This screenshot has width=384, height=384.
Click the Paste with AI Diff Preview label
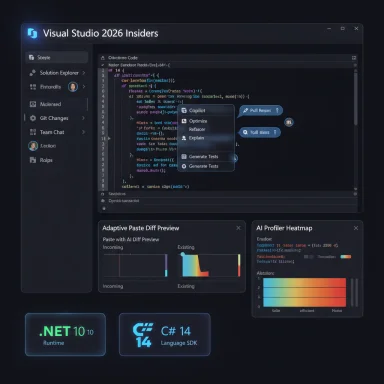pyautogui.click(x=131, y=239)
